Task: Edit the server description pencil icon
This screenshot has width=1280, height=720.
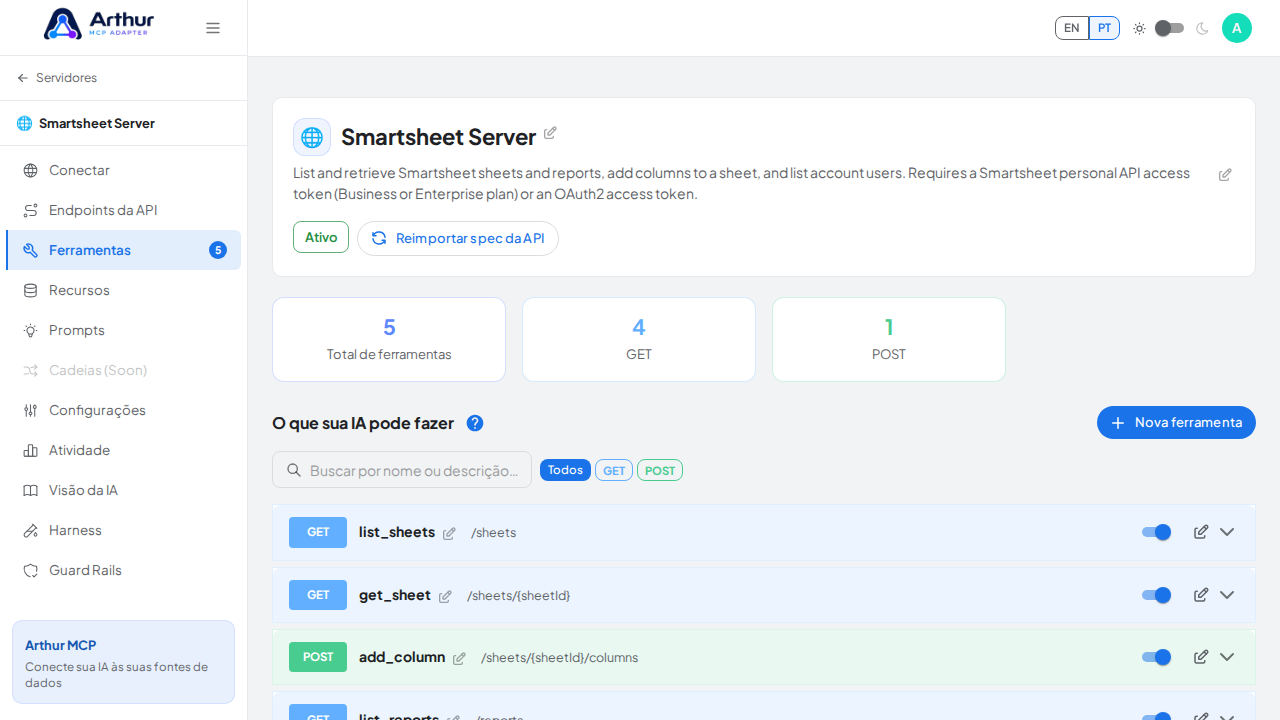Action: click(x=1225, y=175)
